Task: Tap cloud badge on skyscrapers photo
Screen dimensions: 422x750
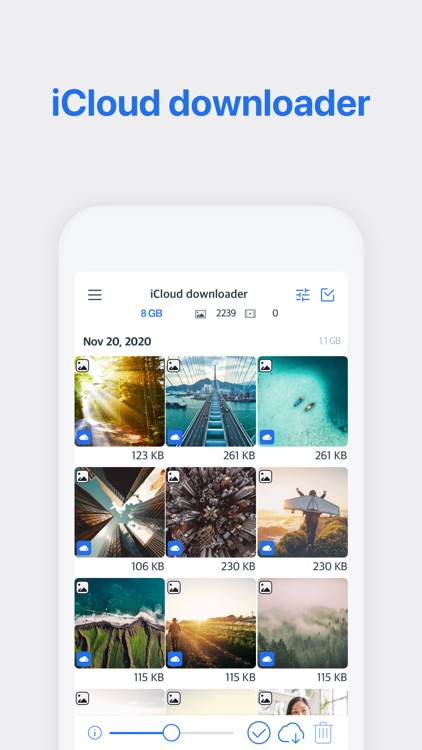Action: tap(84, 548)
